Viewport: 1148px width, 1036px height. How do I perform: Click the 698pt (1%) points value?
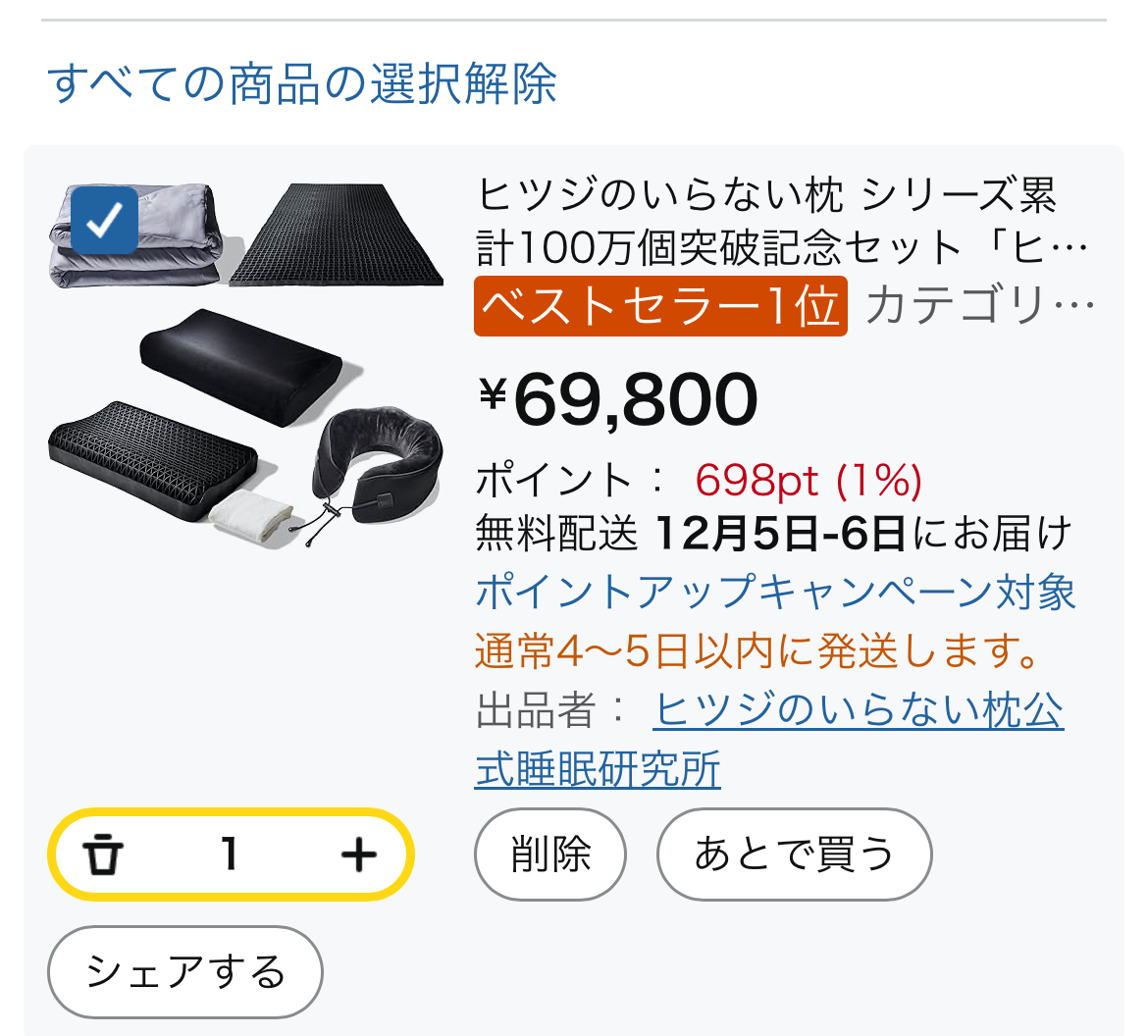[809, 481]
